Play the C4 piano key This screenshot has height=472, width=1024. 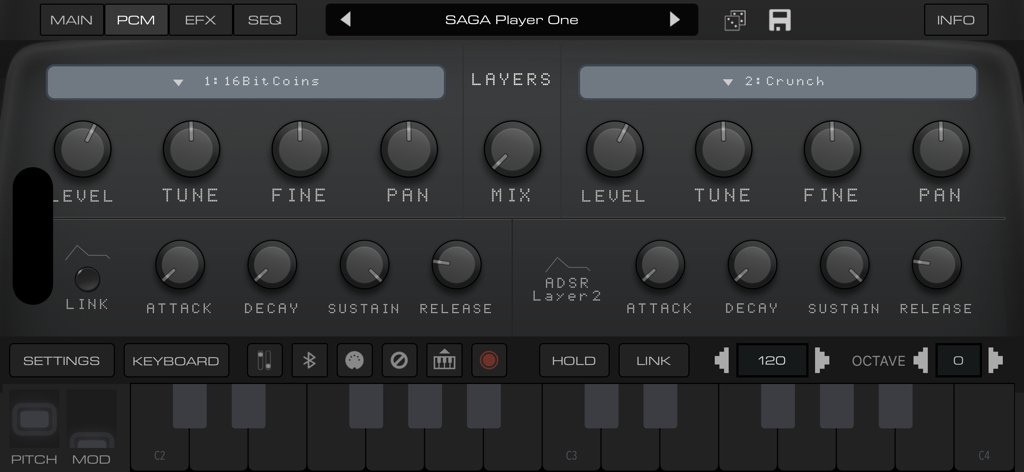point(984,450)
